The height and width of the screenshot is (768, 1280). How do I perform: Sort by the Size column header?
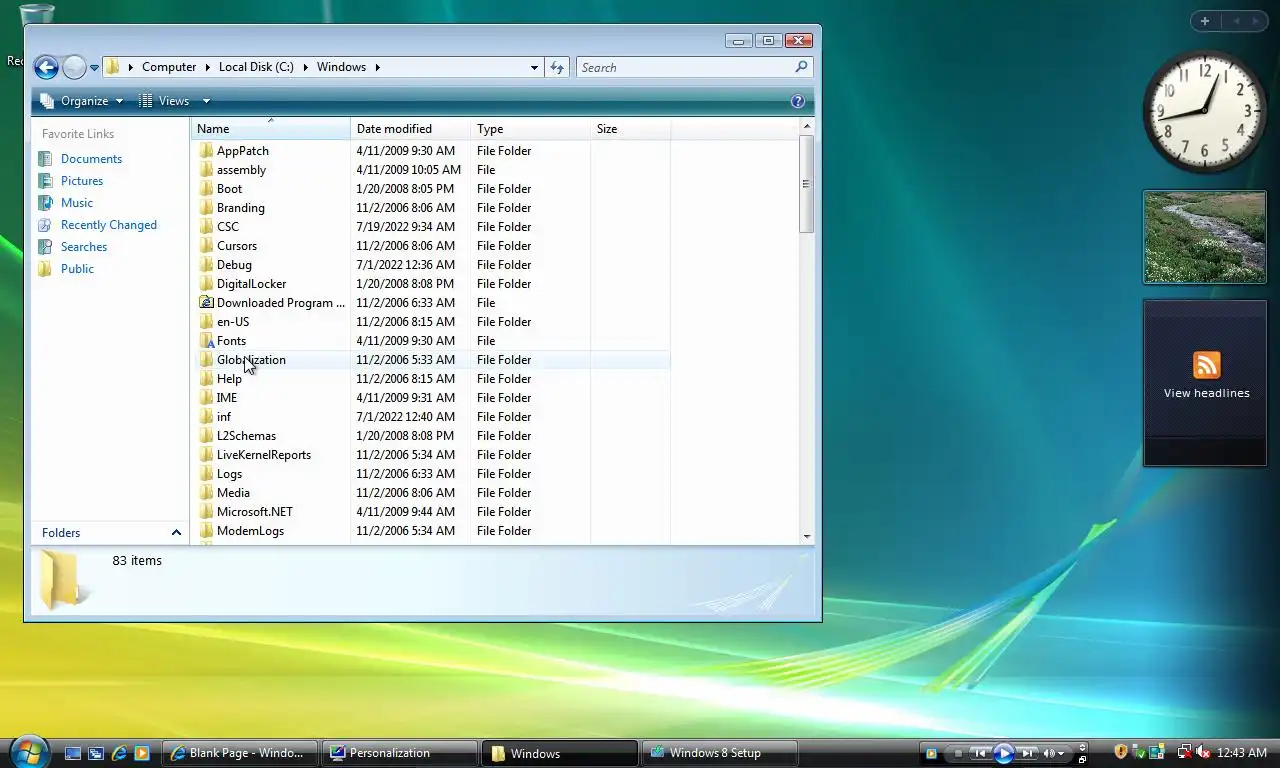point(630,129)
